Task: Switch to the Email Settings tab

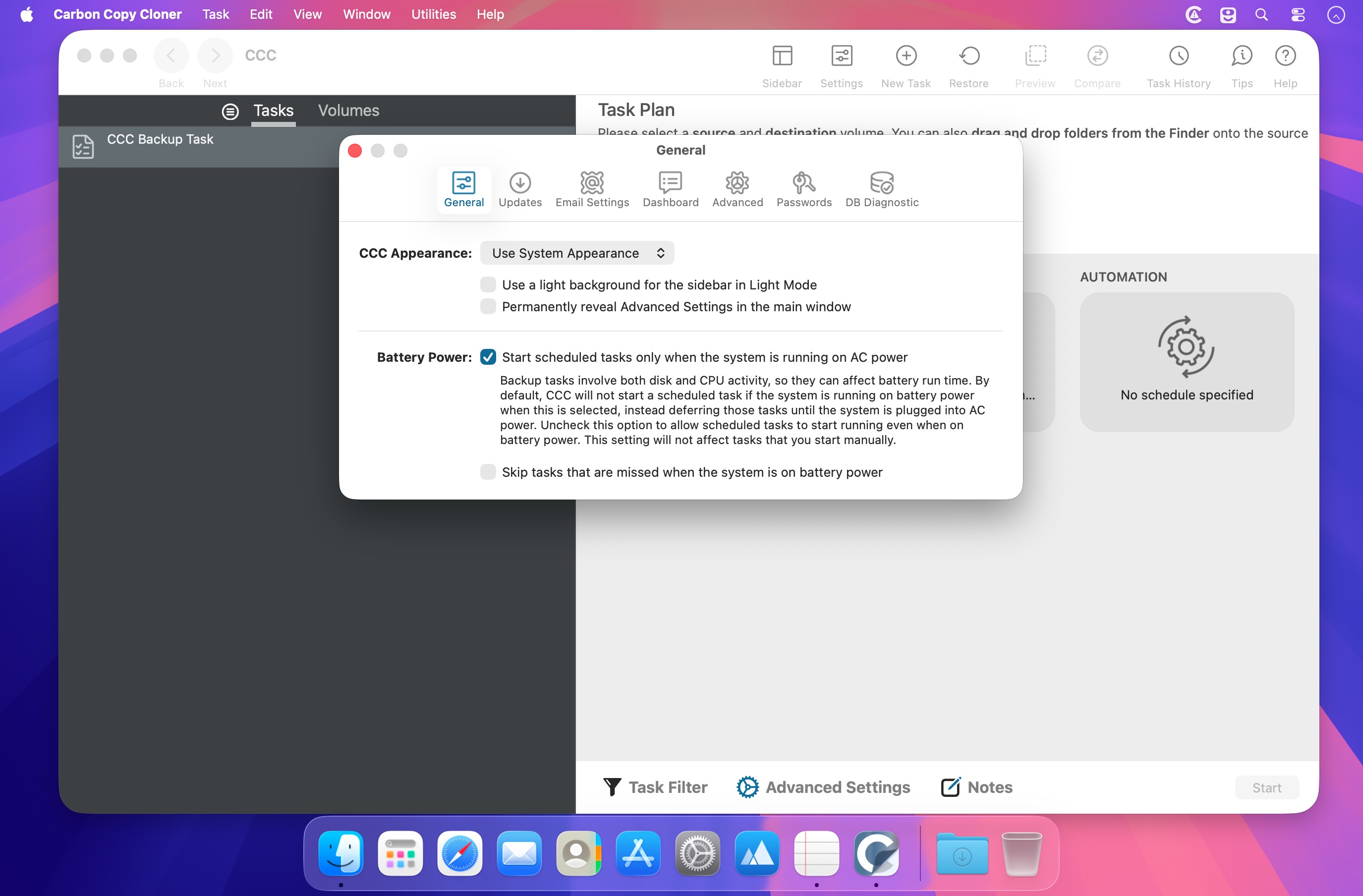Action: pyautogui.click(x=592, y=190)
